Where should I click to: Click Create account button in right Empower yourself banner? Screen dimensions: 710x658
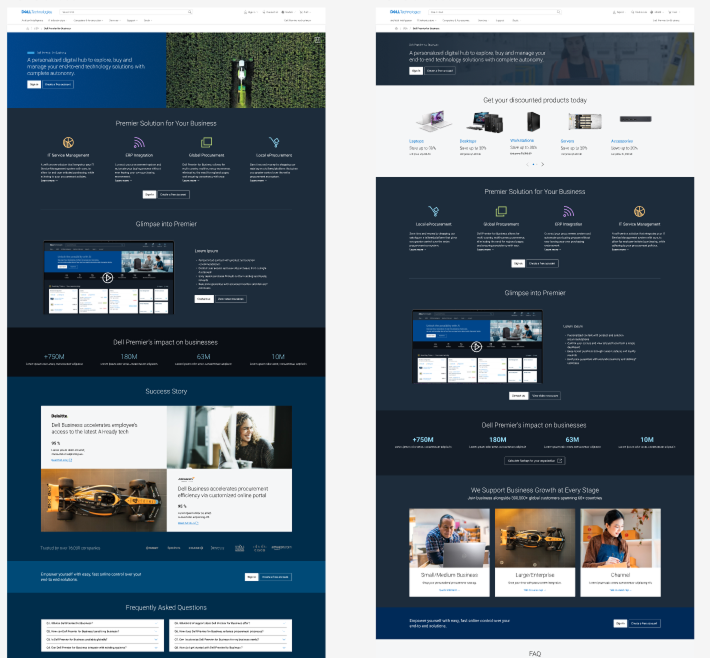pyautogui.click(x=644, y=624)
